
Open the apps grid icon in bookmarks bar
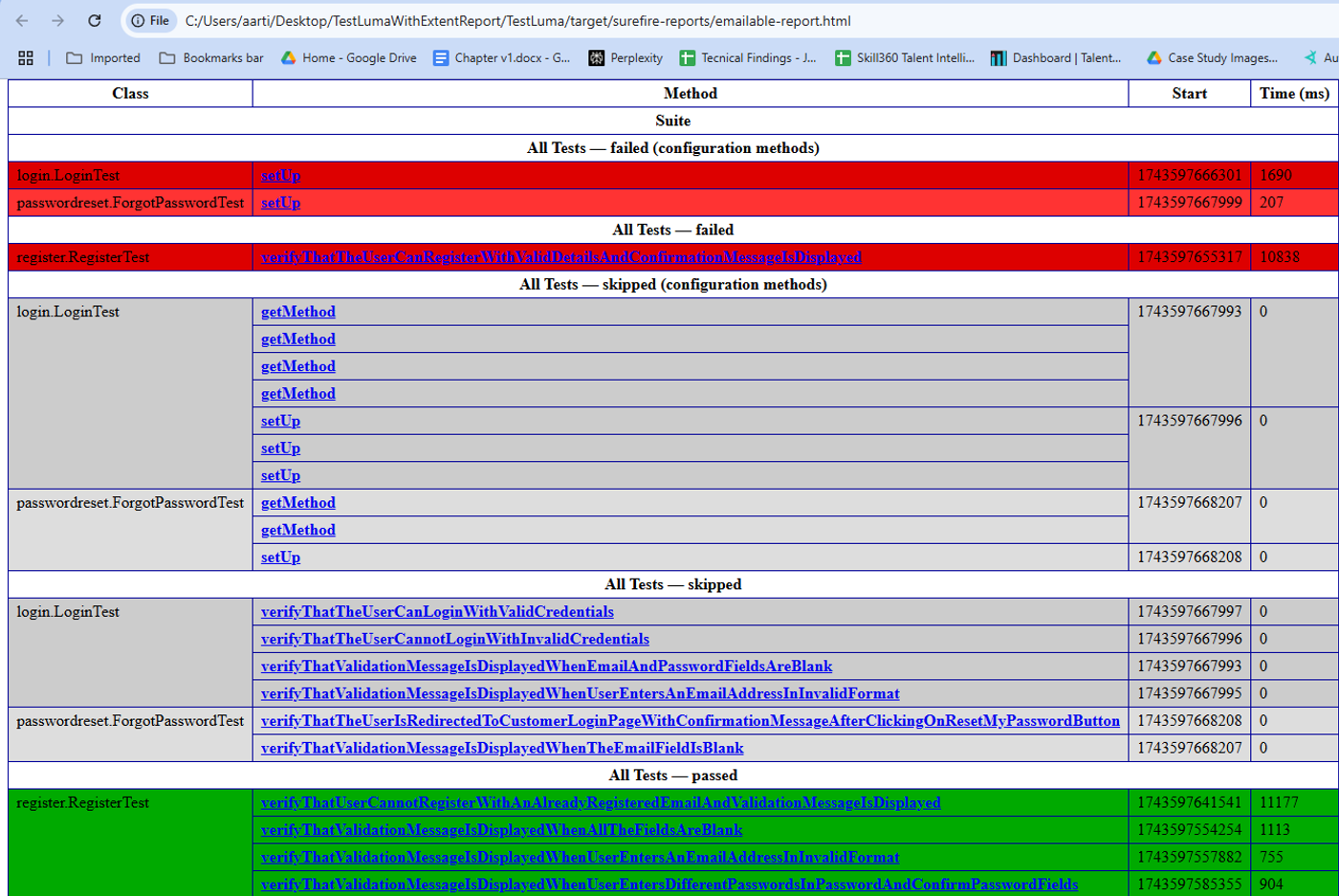[26, 57]
